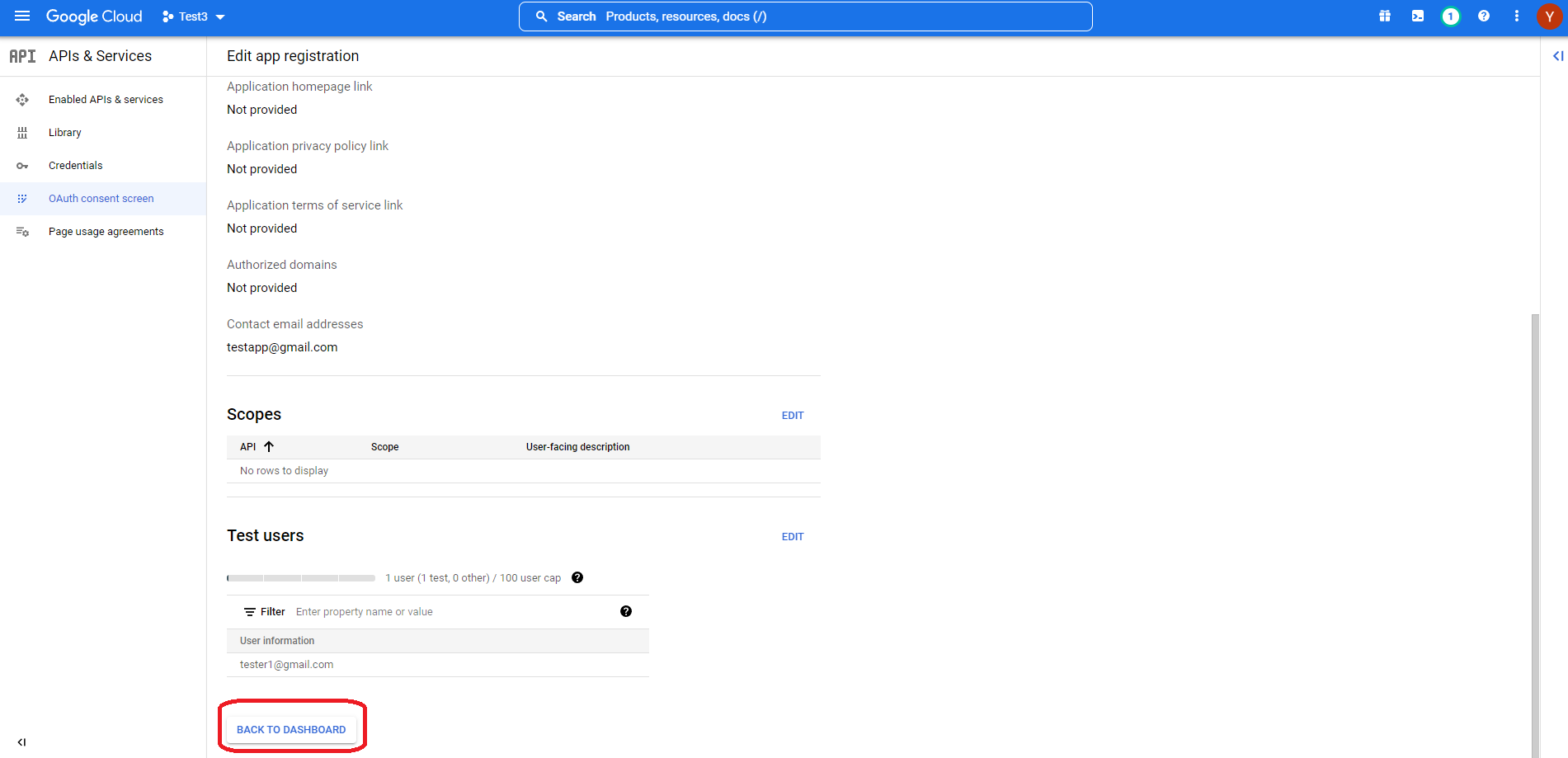This screenshot has width=1568, height=758.
Task: Click help icon next to user cap
Action: (x=577, y=577)
